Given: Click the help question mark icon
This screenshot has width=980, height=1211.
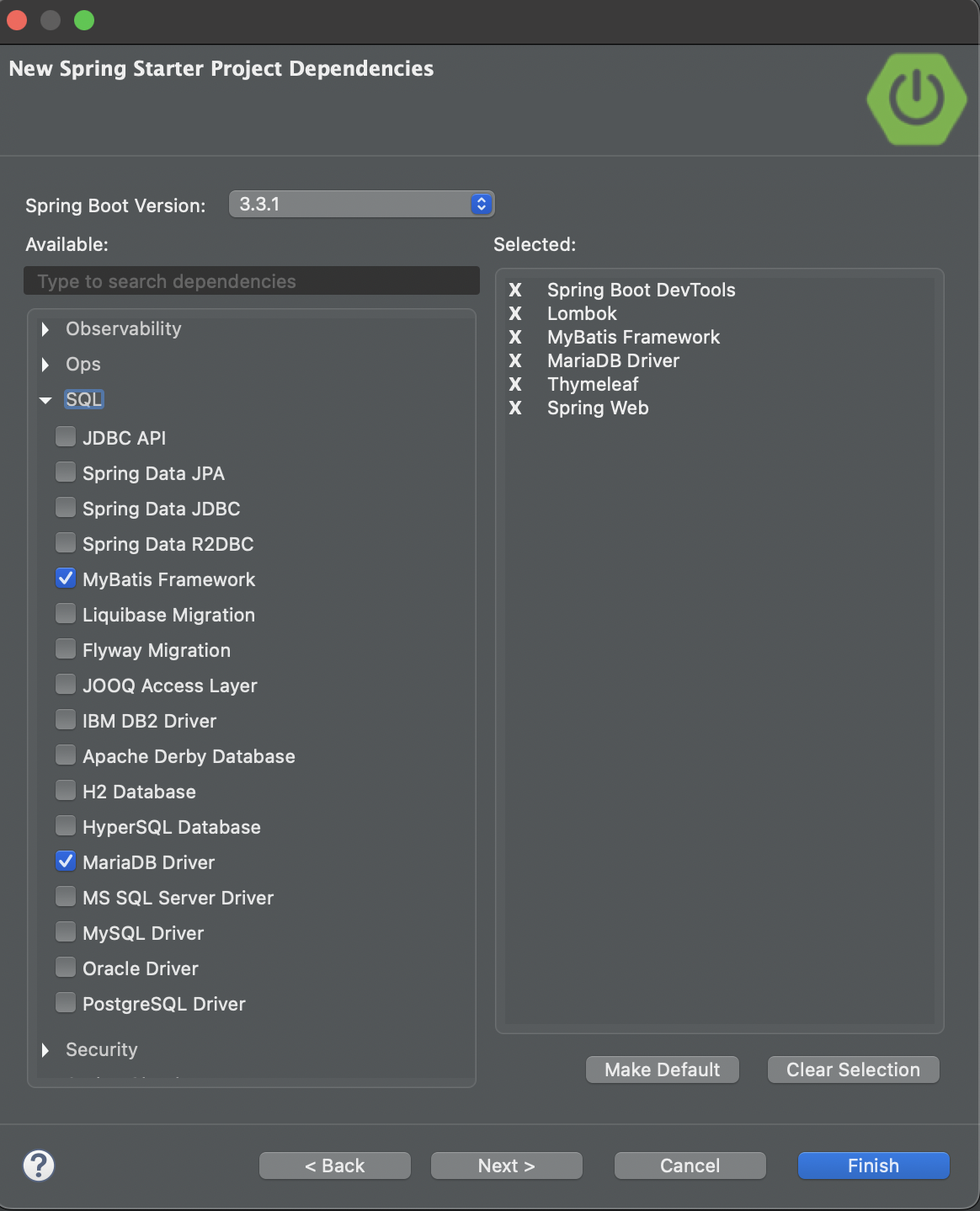Looking at the screenshot, I should (x=39, y=1166).
